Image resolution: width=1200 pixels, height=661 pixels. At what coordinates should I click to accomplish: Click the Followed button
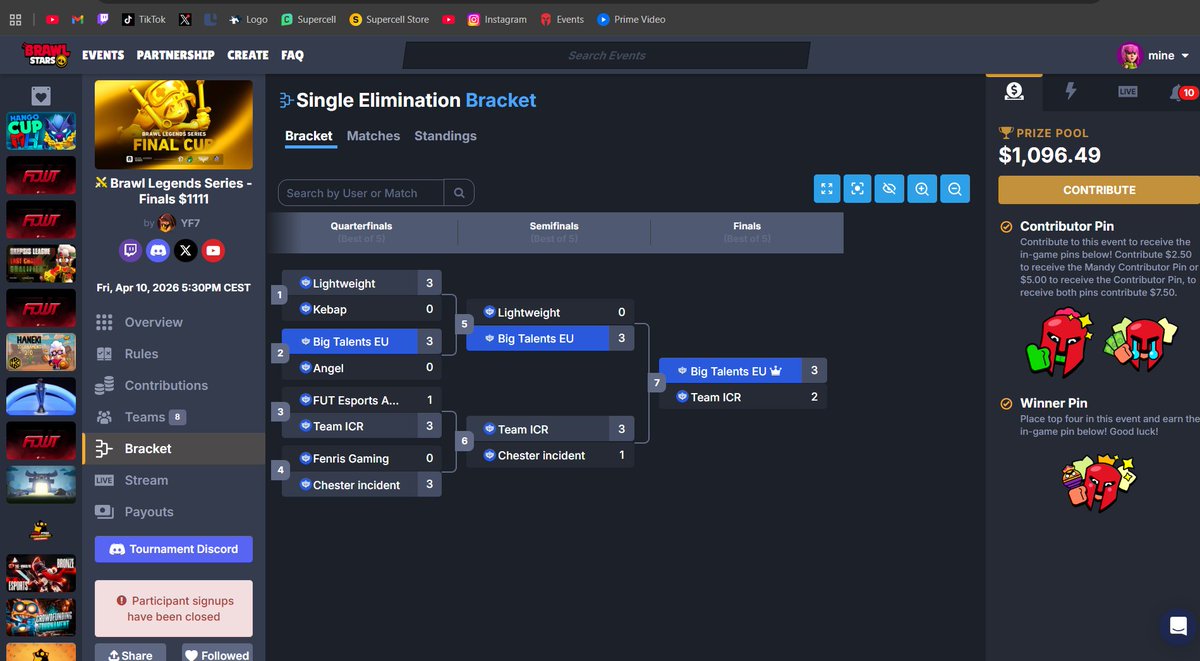216,655
